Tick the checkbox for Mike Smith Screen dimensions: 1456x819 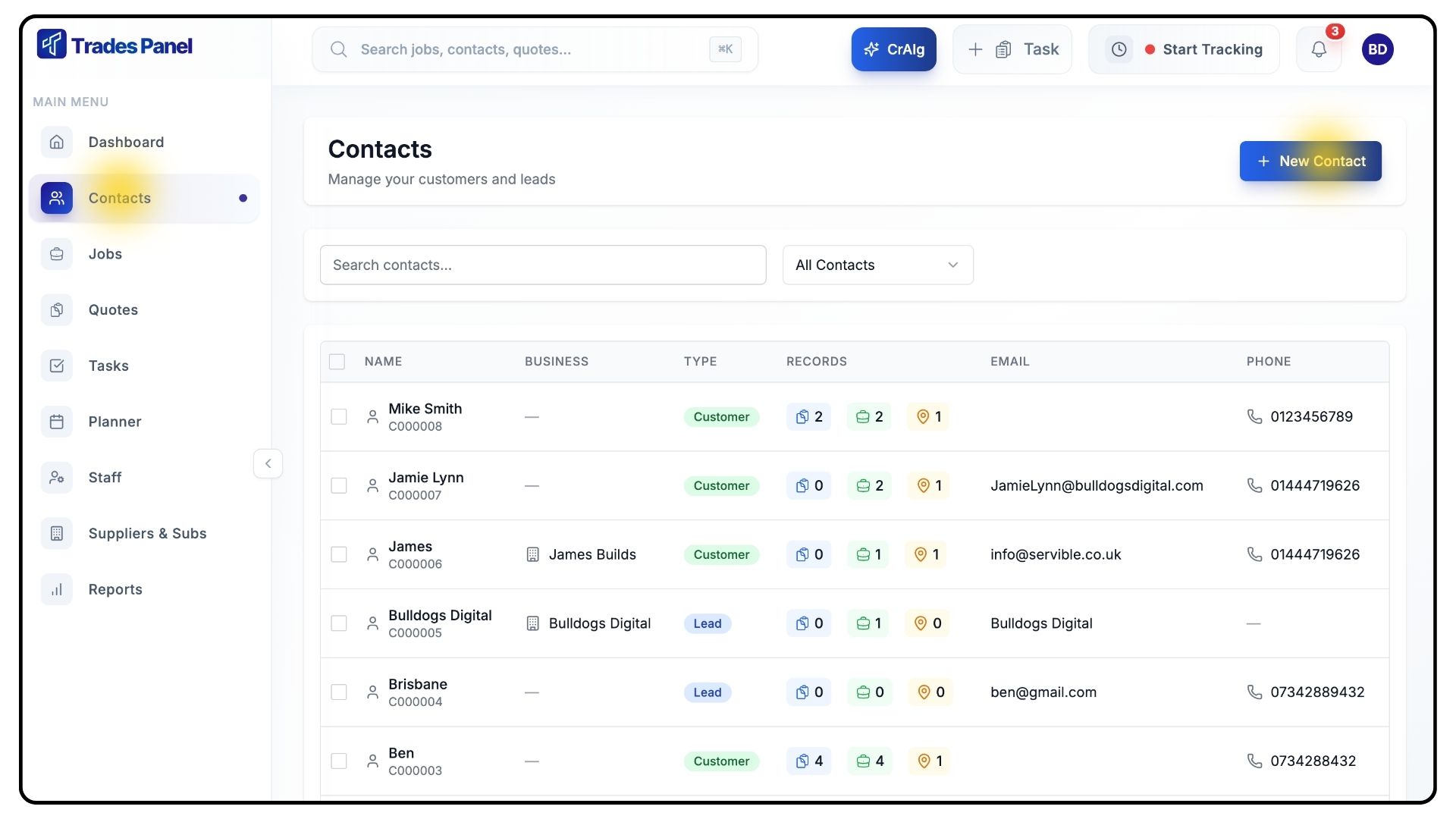pos(338,416)
